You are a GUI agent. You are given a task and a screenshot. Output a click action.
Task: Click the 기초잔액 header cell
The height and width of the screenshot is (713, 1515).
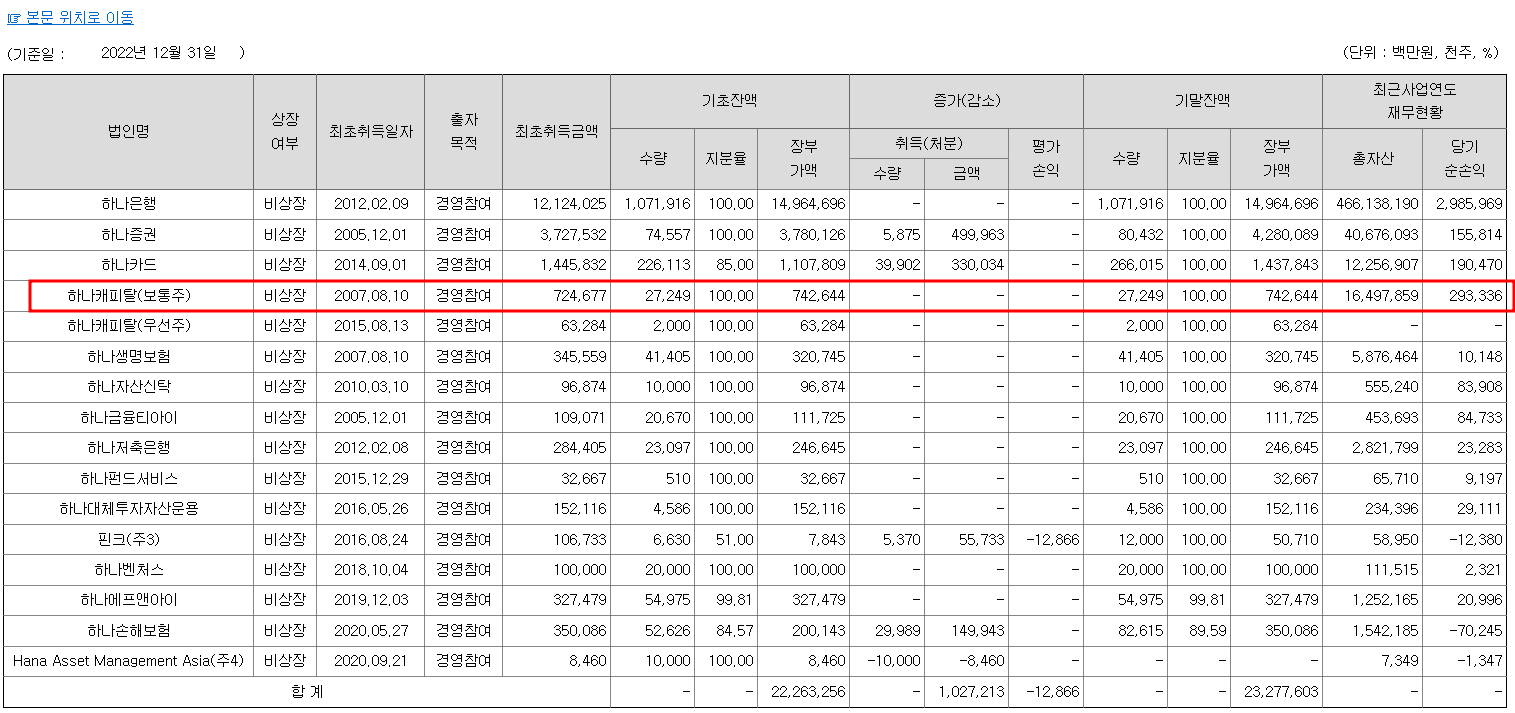tap(729, 101)
